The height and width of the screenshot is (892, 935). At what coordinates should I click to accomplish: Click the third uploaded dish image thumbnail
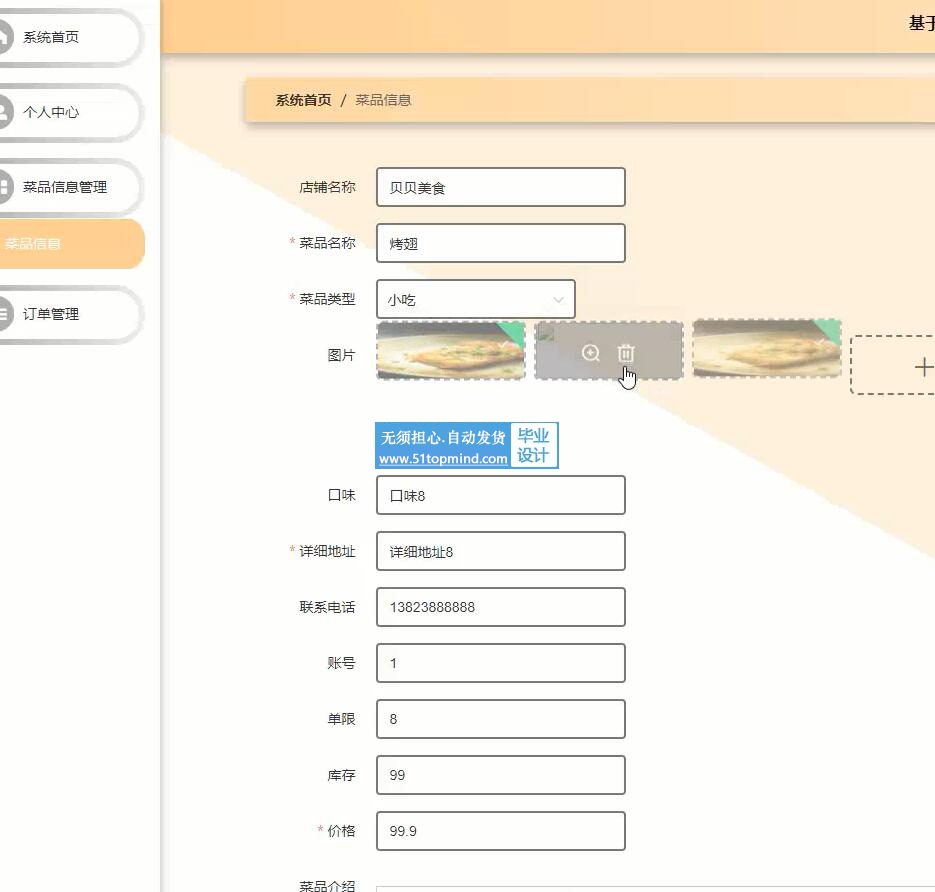tap(767, 349)
